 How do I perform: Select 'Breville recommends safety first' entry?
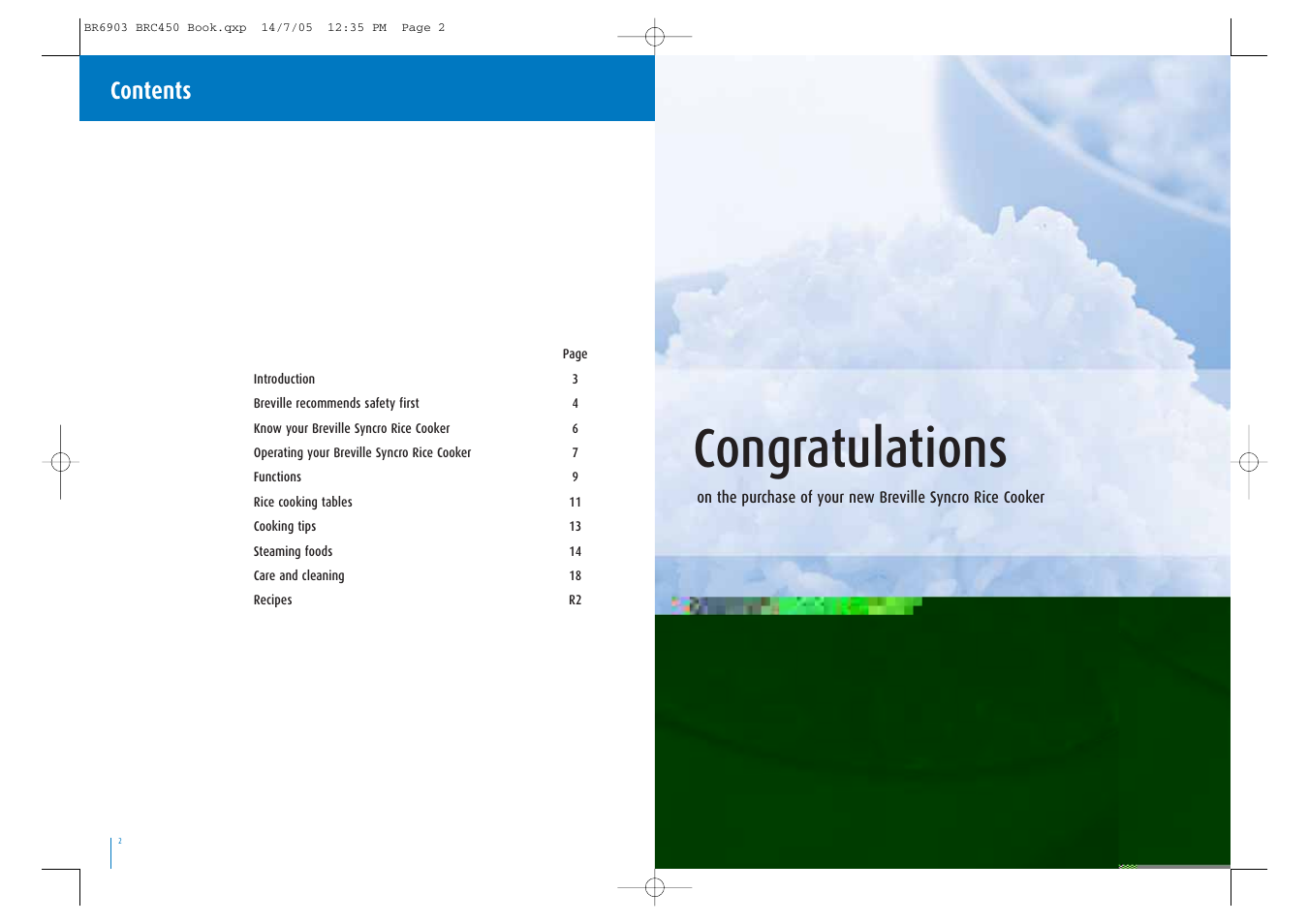click(x=336, y=403)
